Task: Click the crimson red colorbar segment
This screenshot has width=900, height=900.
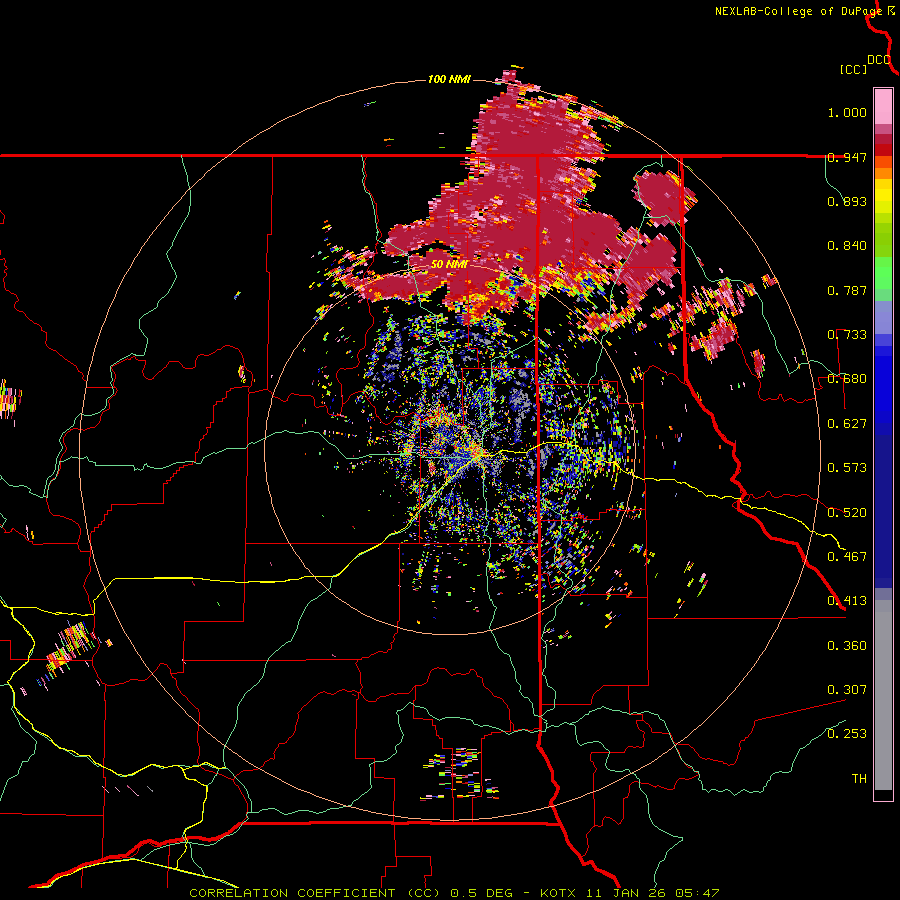Action: click(883, 139)
